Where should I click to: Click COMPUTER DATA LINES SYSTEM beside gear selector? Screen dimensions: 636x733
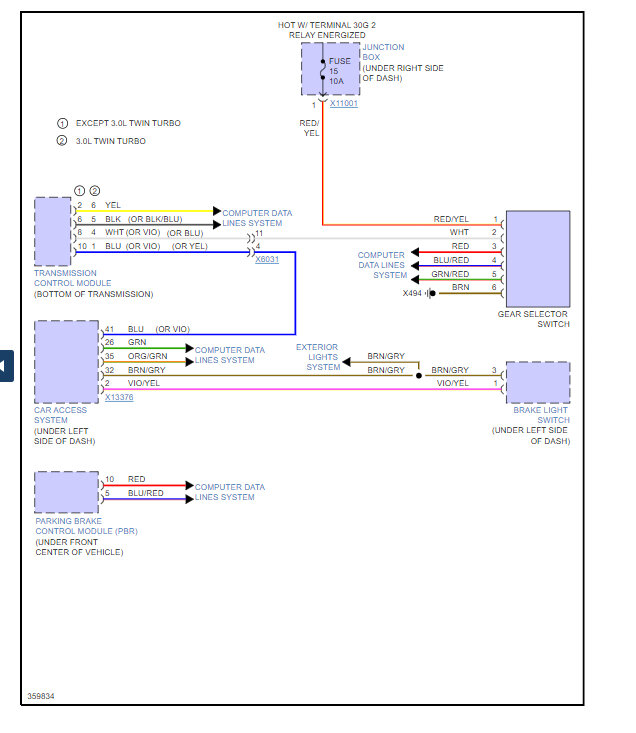(382, 265)
